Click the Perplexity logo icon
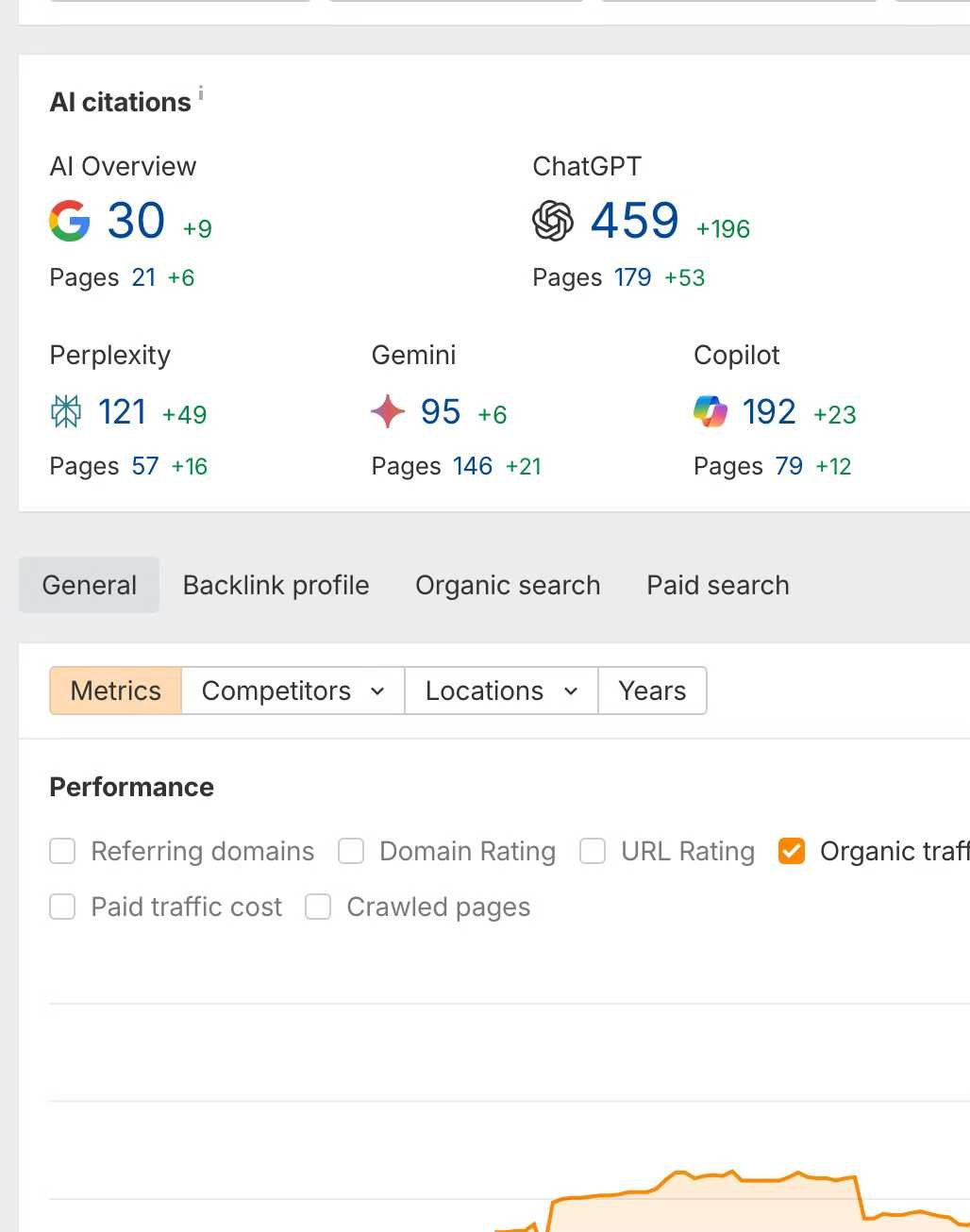The width and height of the screenshot is (970, 1232). (x=66, y=412)
